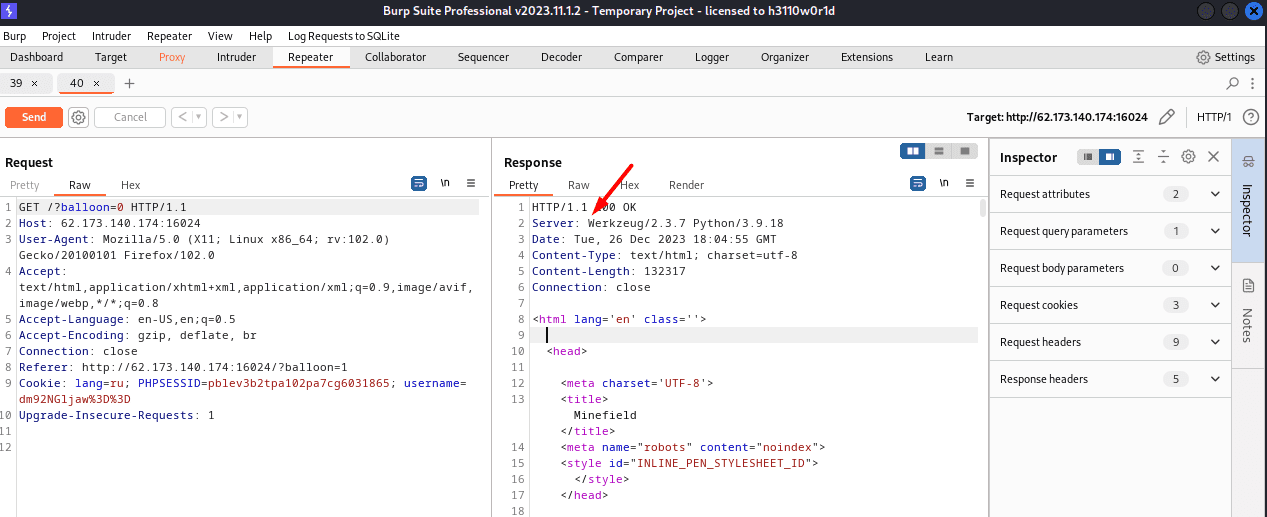The width and height of the screenshot is (1267, 517).
Task: Switch to the Intruder tool tab
Action: tap(236, 57)
